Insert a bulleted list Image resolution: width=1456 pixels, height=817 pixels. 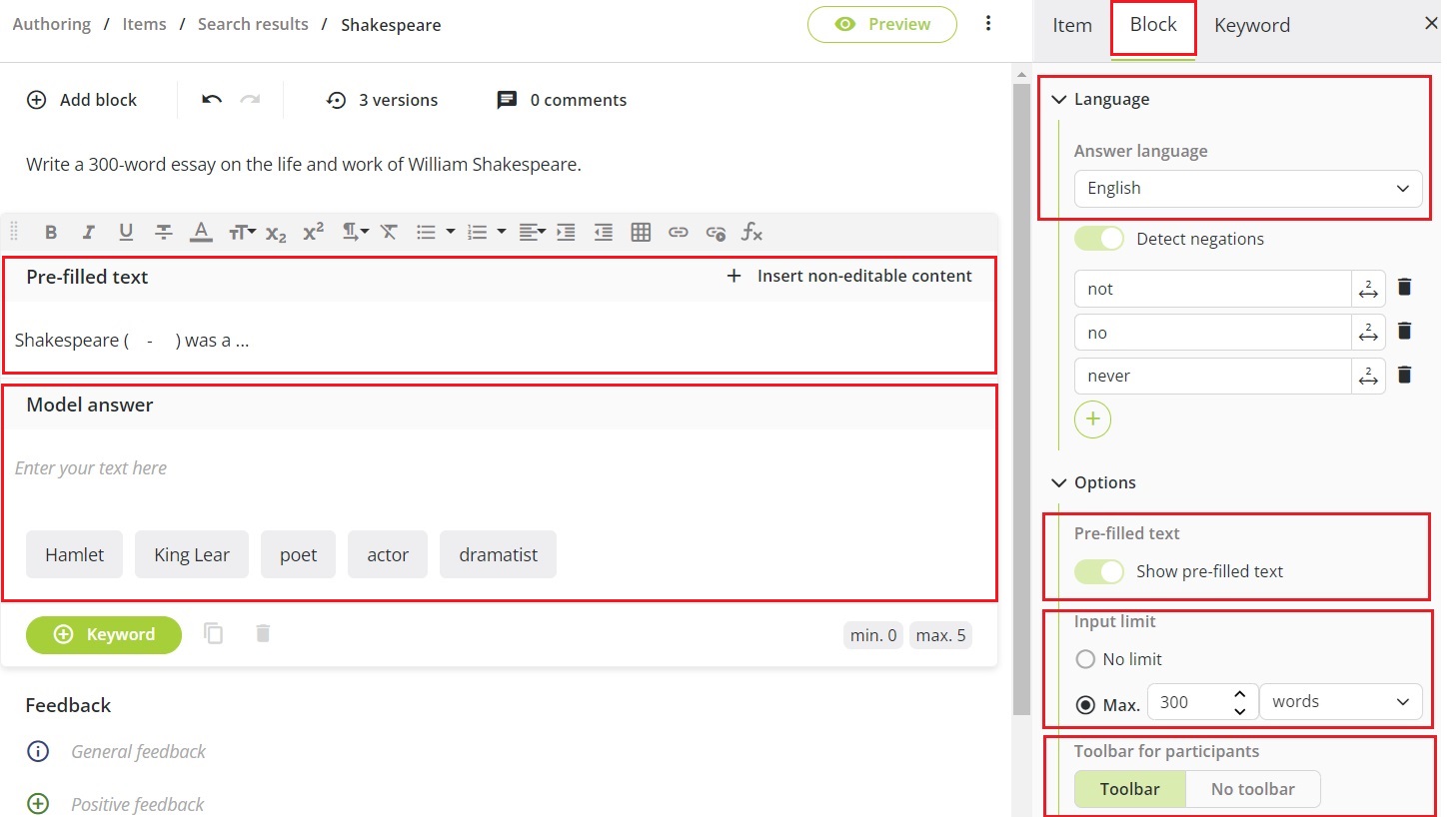[x=426, y=232]
